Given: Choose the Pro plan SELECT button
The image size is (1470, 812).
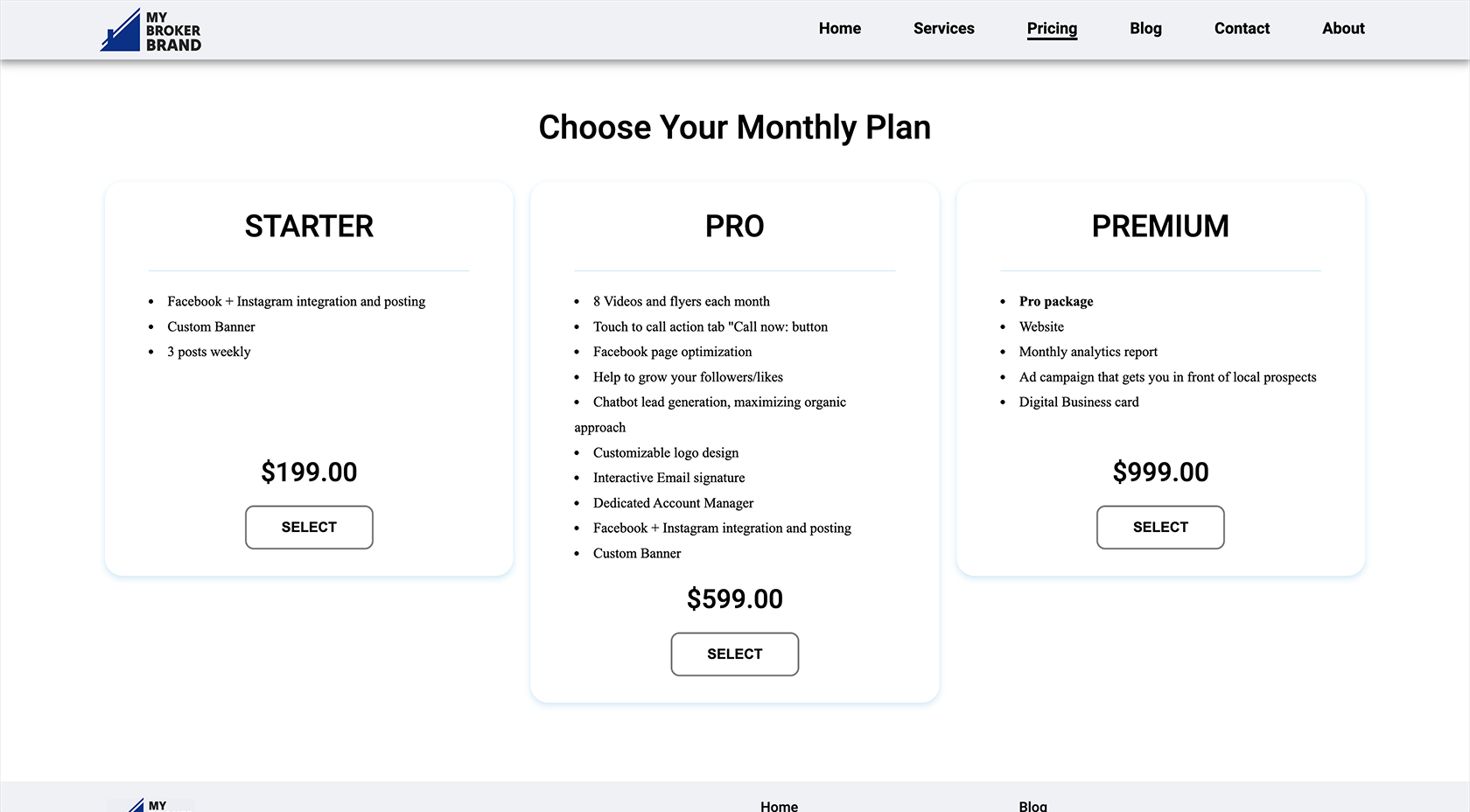Looking at the screenshot, I should [x=734, y=654].
